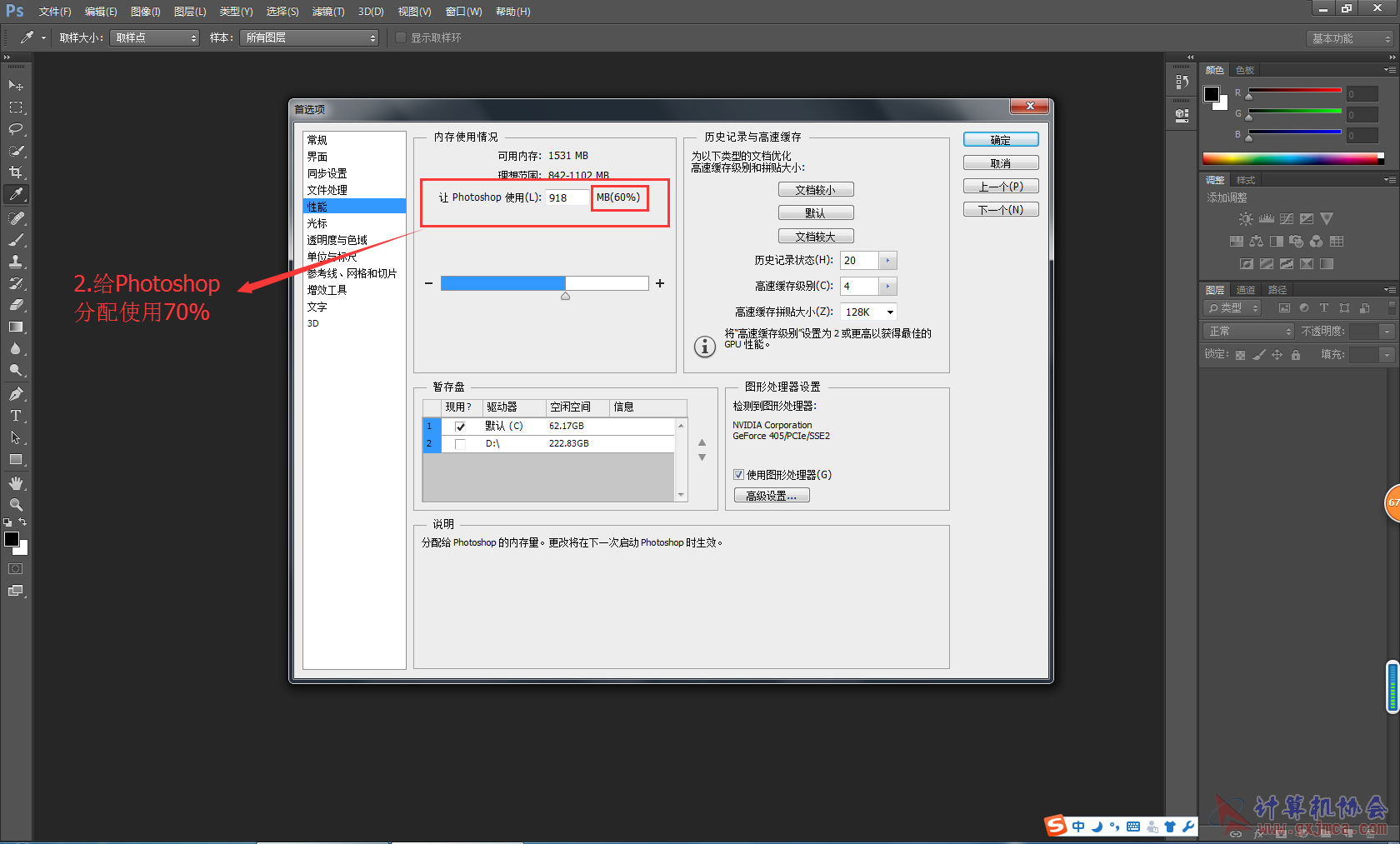Select the Eraser tool
This screenshot has width=1400, height=844.
pyautogui.click(x=16, y=305)
